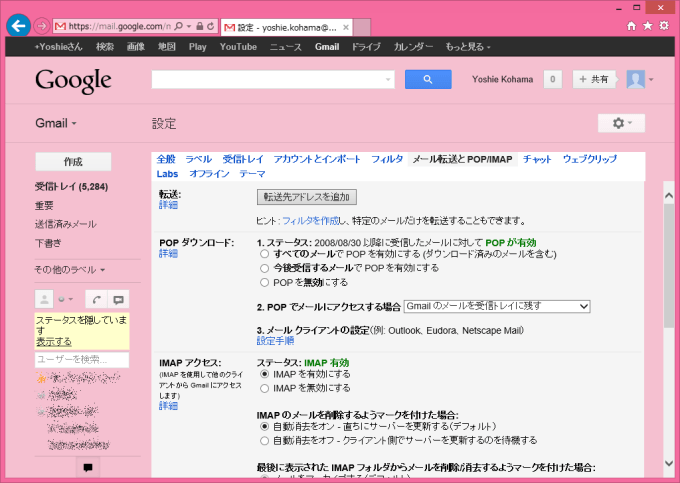Click the chat profile avatar icon
This screenshot has height=483, width=680.
tap(44, 299)
